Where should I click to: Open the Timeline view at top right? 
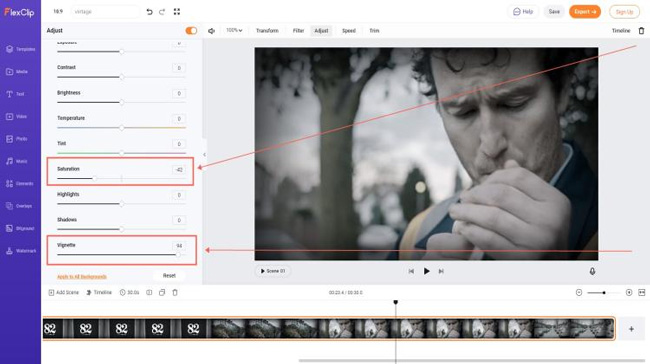621,31
